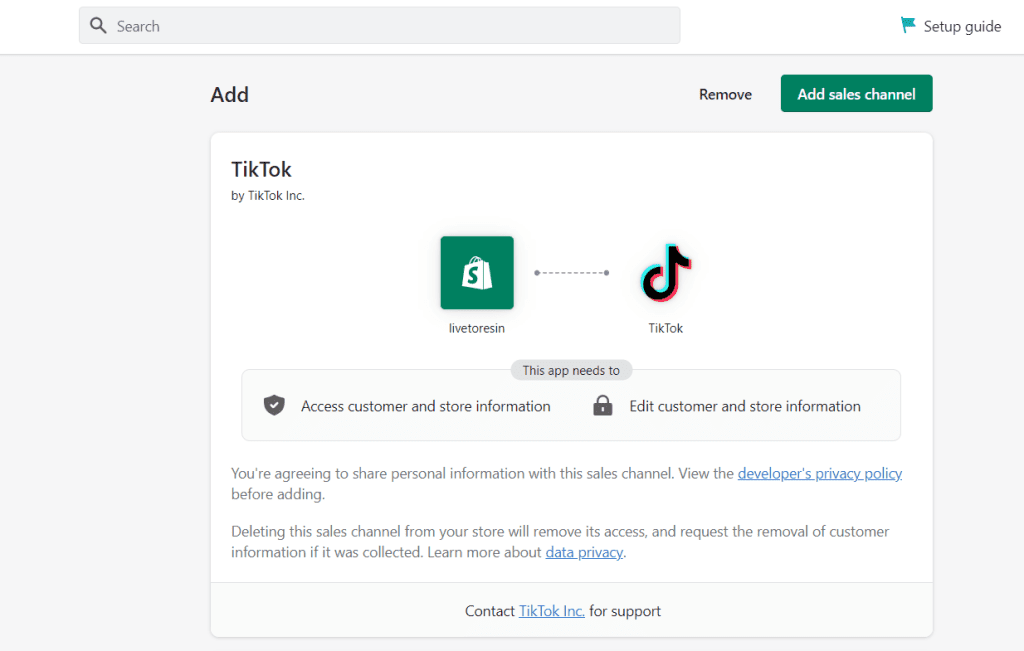Click the 'Access customer and store information' text
The width and height of the screenshot is (1024, 651).
(x=426, y=406)
